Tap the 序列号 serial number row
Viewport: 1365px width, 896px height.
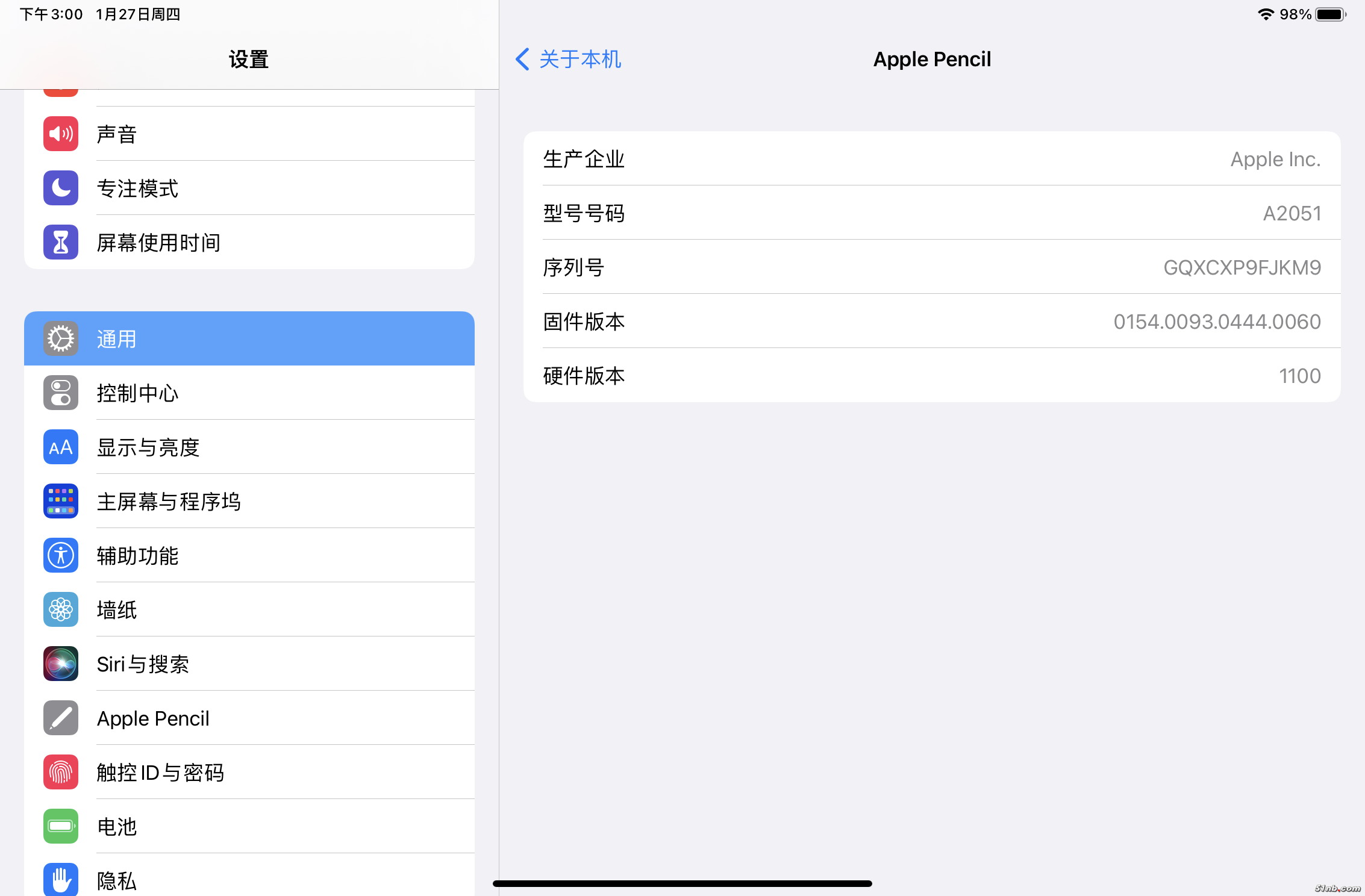(x=931, y=267)
